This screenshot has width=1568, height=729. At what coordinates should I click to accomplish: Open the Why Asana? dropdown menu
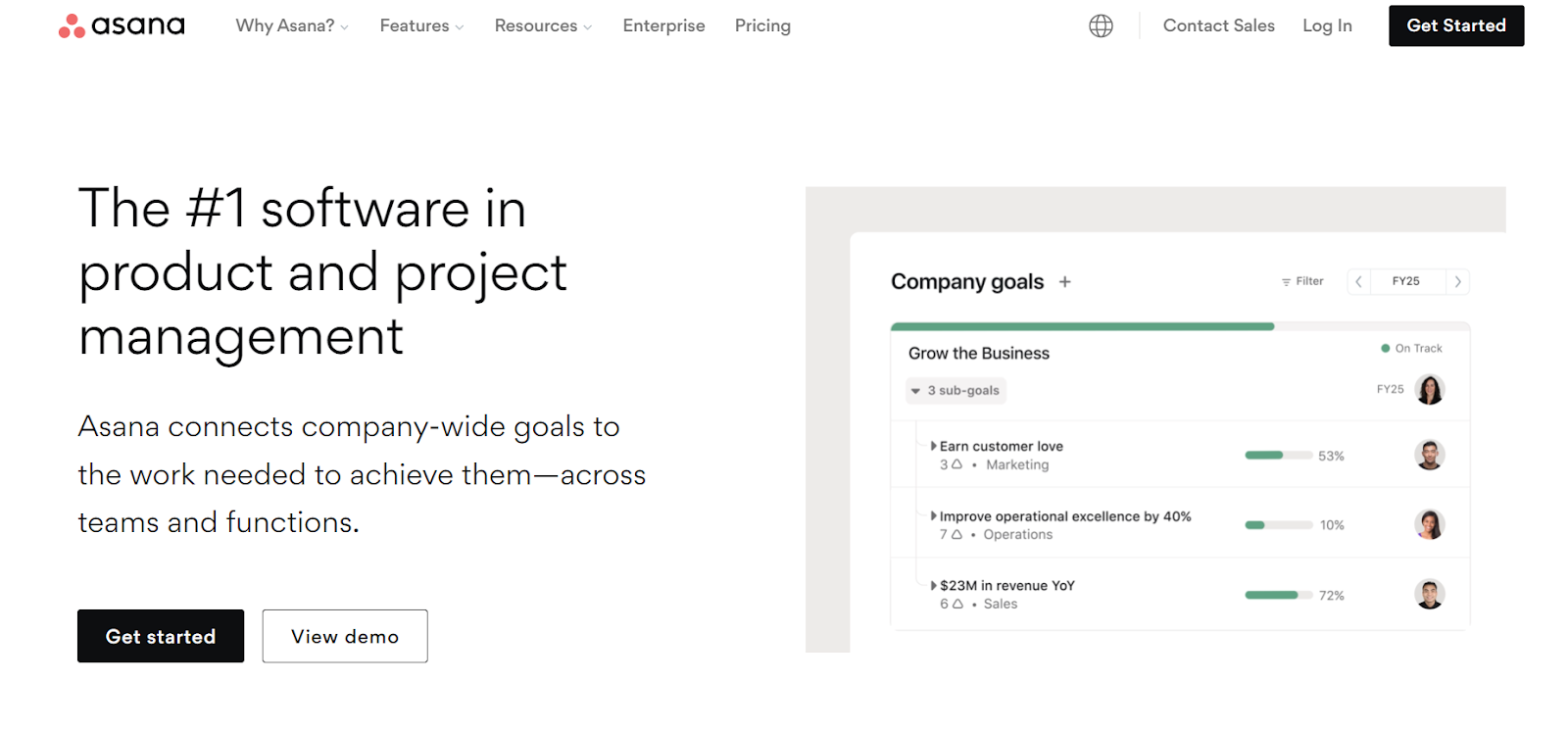click(x=291, y=26)
